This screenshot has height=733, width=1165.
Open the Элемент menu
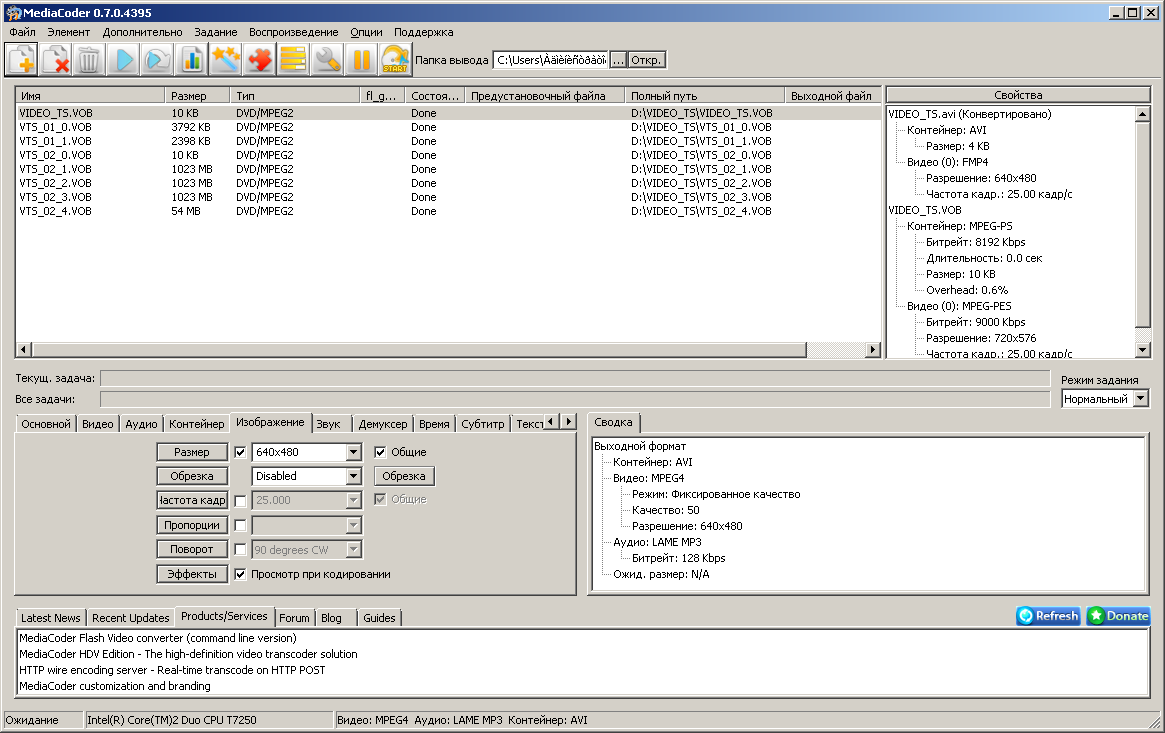click(68, 32)
